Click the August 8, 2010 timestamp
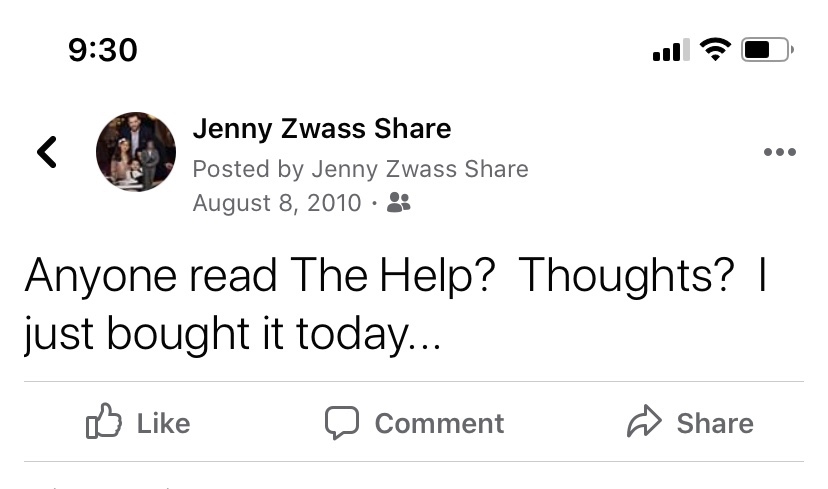Viewport: 828px width, 489px height. [276, 203]
